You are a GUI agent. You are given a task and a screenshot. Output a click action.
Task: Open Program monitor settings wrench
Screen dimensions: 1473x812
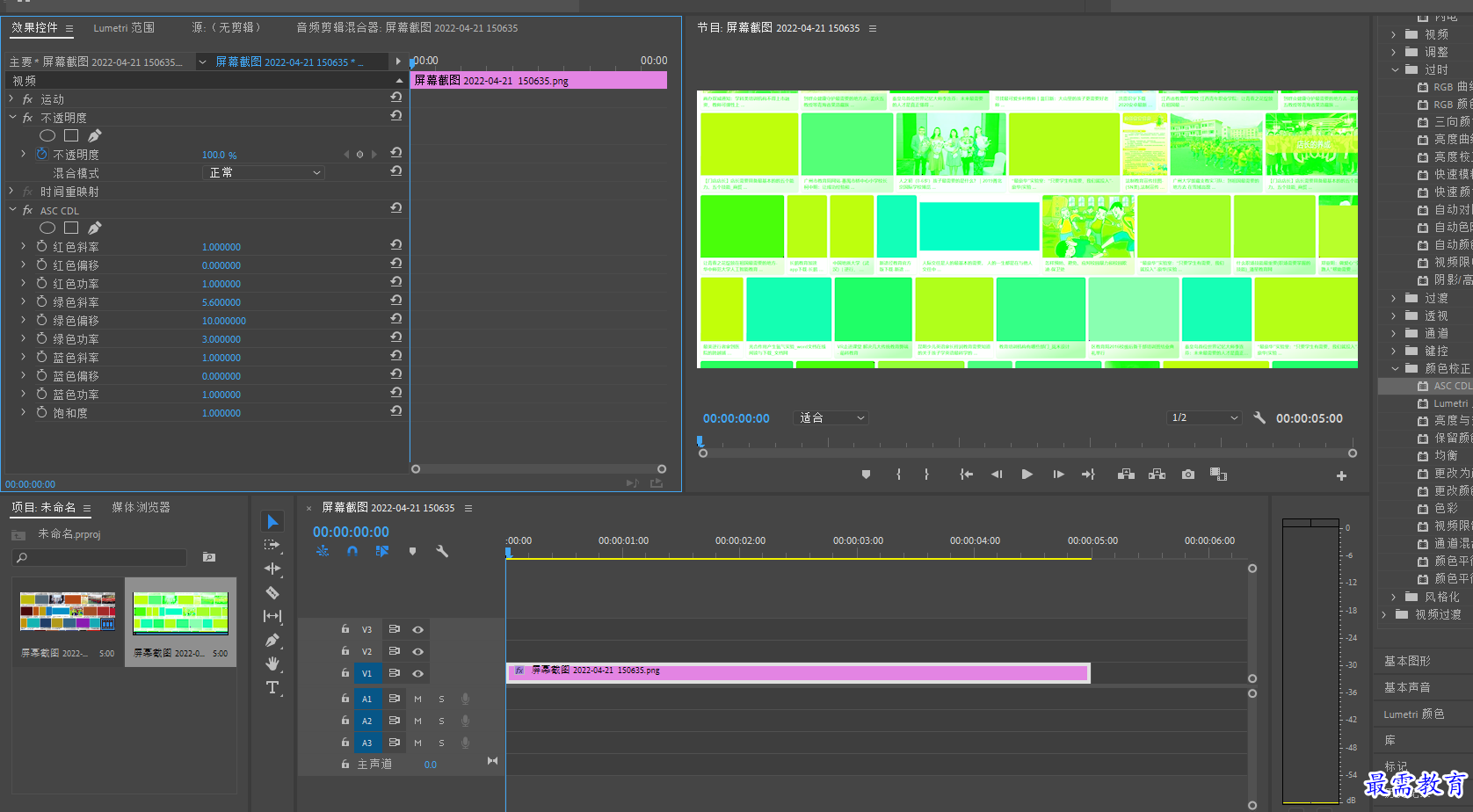click(x=1259, y=418)
